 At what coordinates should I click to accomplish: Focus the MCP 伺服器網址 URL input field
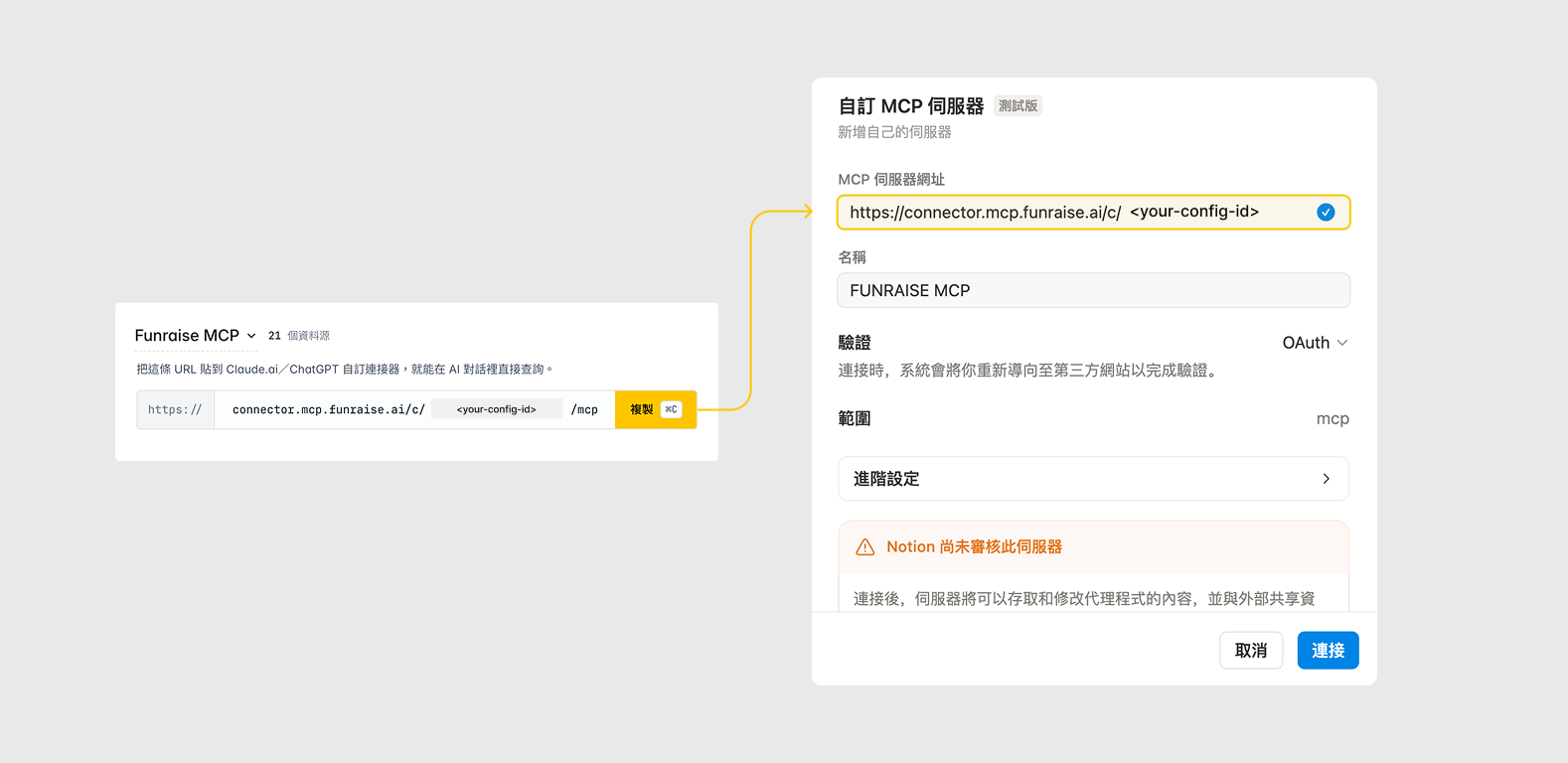1093,213
